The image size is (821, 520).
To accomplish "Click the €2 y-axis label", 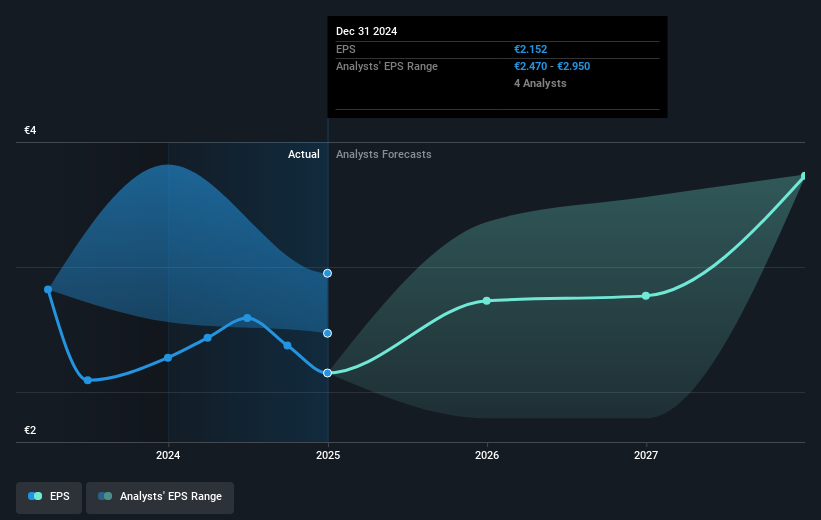I will coord(30,430).
